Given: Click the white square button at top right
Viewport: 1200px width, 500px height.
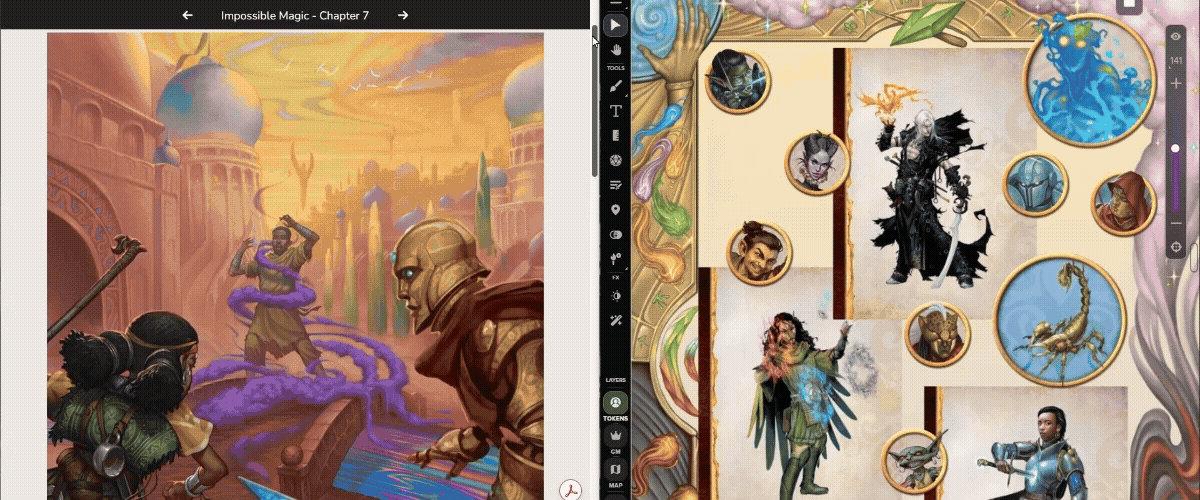Looking at the screenshot, I should click(x=1128, y=4).
